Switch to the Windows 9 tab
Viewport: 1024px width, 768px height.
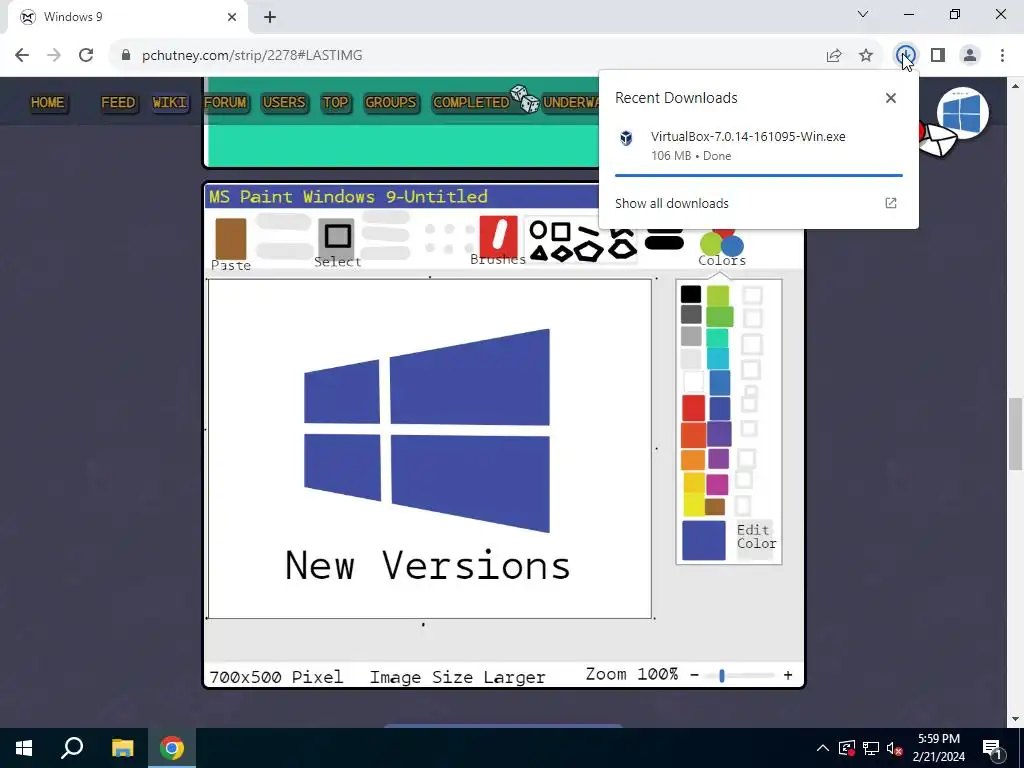point(127,17)
